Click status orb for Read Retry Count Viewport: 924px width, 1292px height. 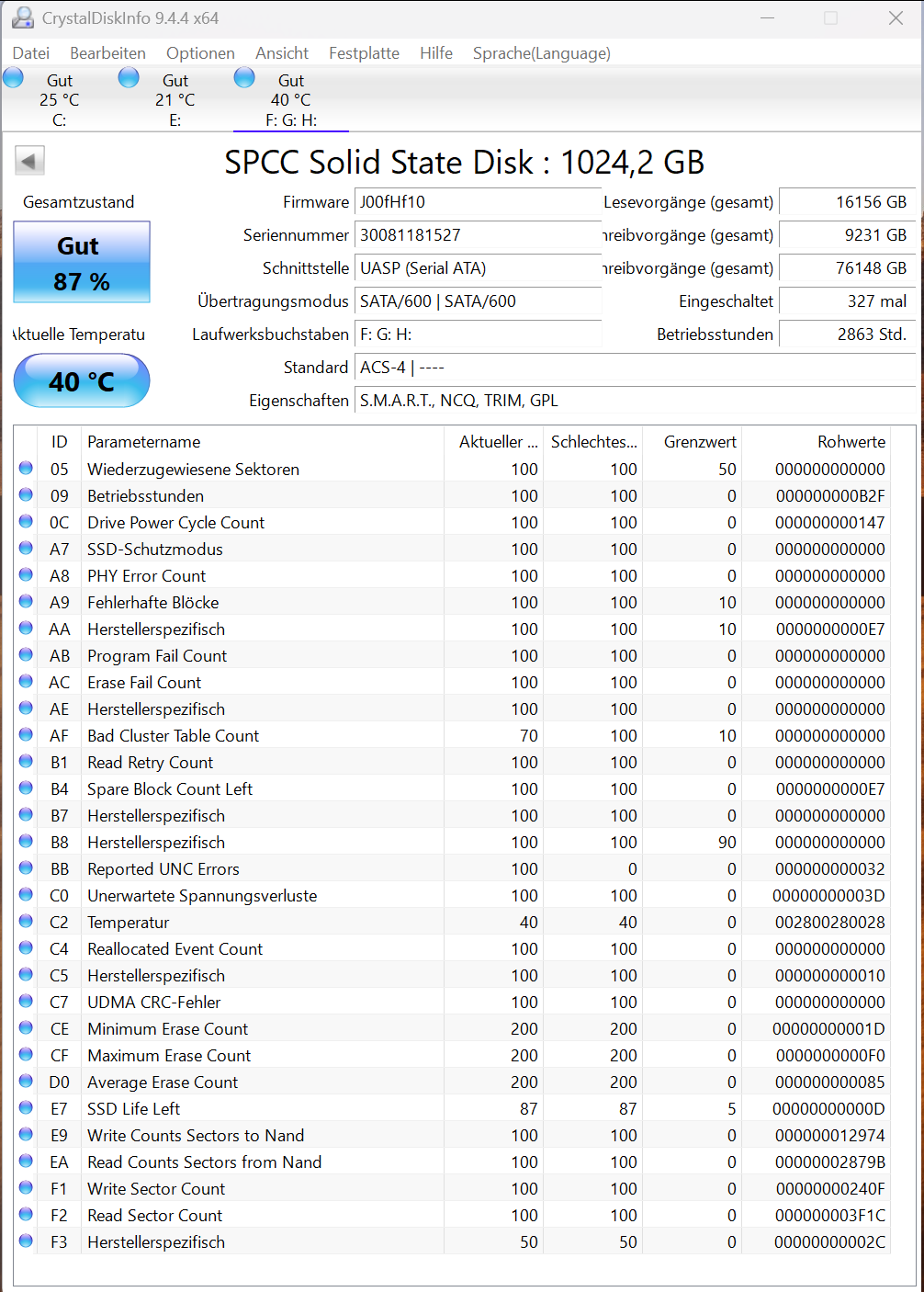pyautogui.click(x=26, y=761)
